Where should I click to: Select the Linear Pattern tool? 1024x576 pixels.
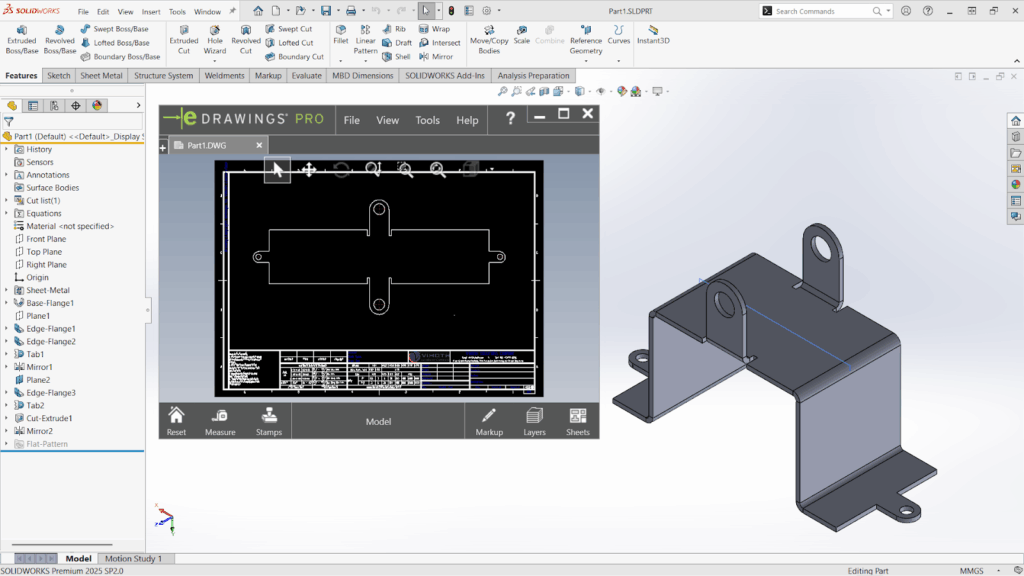[365, 40]
